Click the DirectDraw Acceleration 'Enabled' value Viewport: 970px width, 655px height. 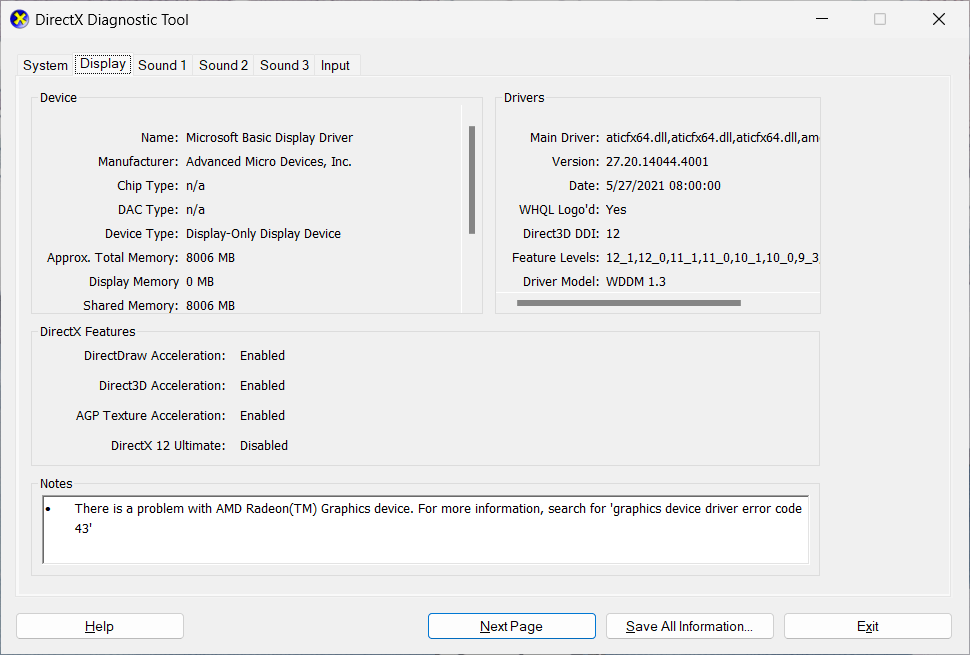[262, 356]
